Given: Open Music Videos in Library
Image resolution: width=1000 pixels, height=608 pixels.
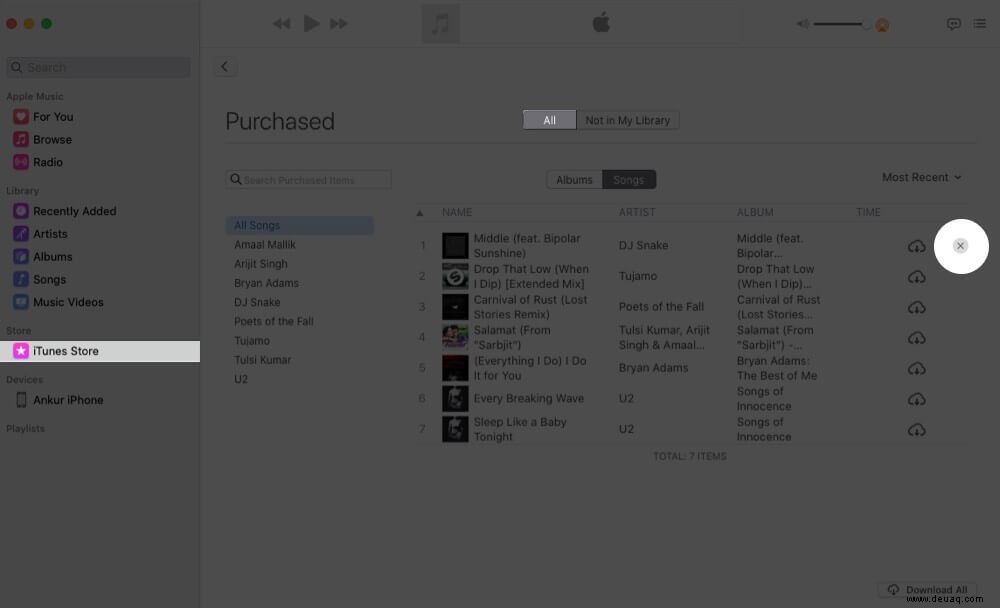Looking at the screenshot, I should point(68,302).
